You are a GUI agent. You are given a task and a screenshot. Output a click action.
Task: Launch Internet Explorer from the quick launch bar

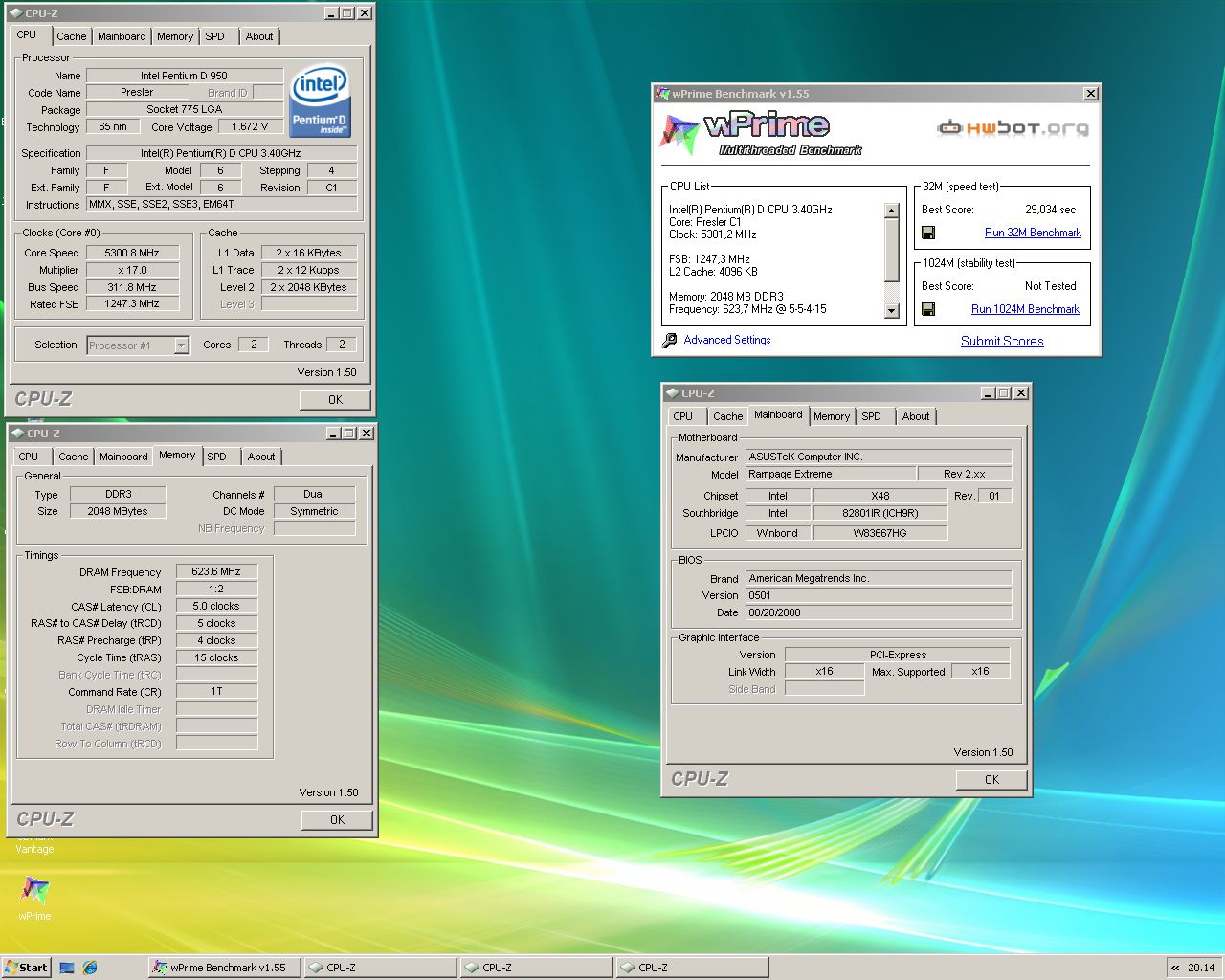tap(90, 968)
